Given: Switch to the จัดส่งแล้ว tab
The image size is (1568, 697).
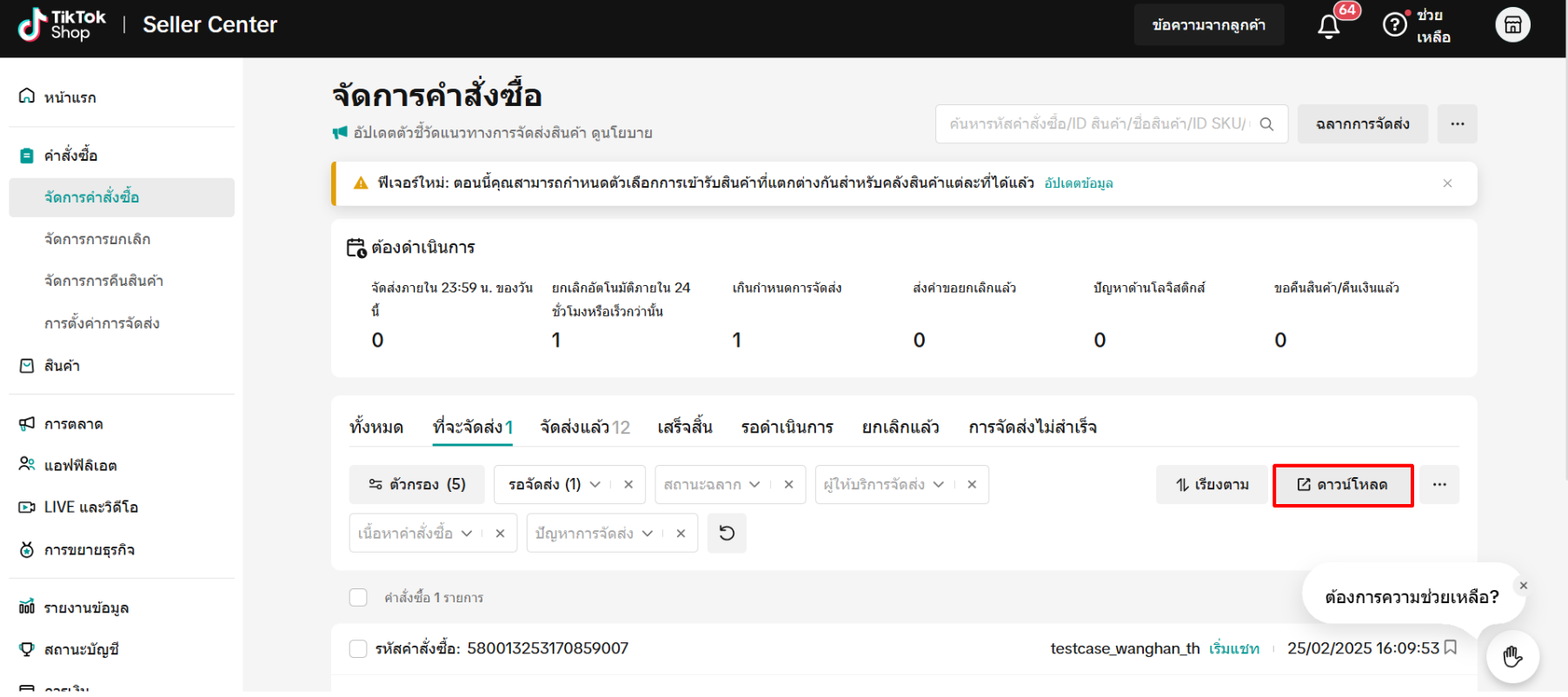Looking at the screenshot, I should click(x=585, y=427).
